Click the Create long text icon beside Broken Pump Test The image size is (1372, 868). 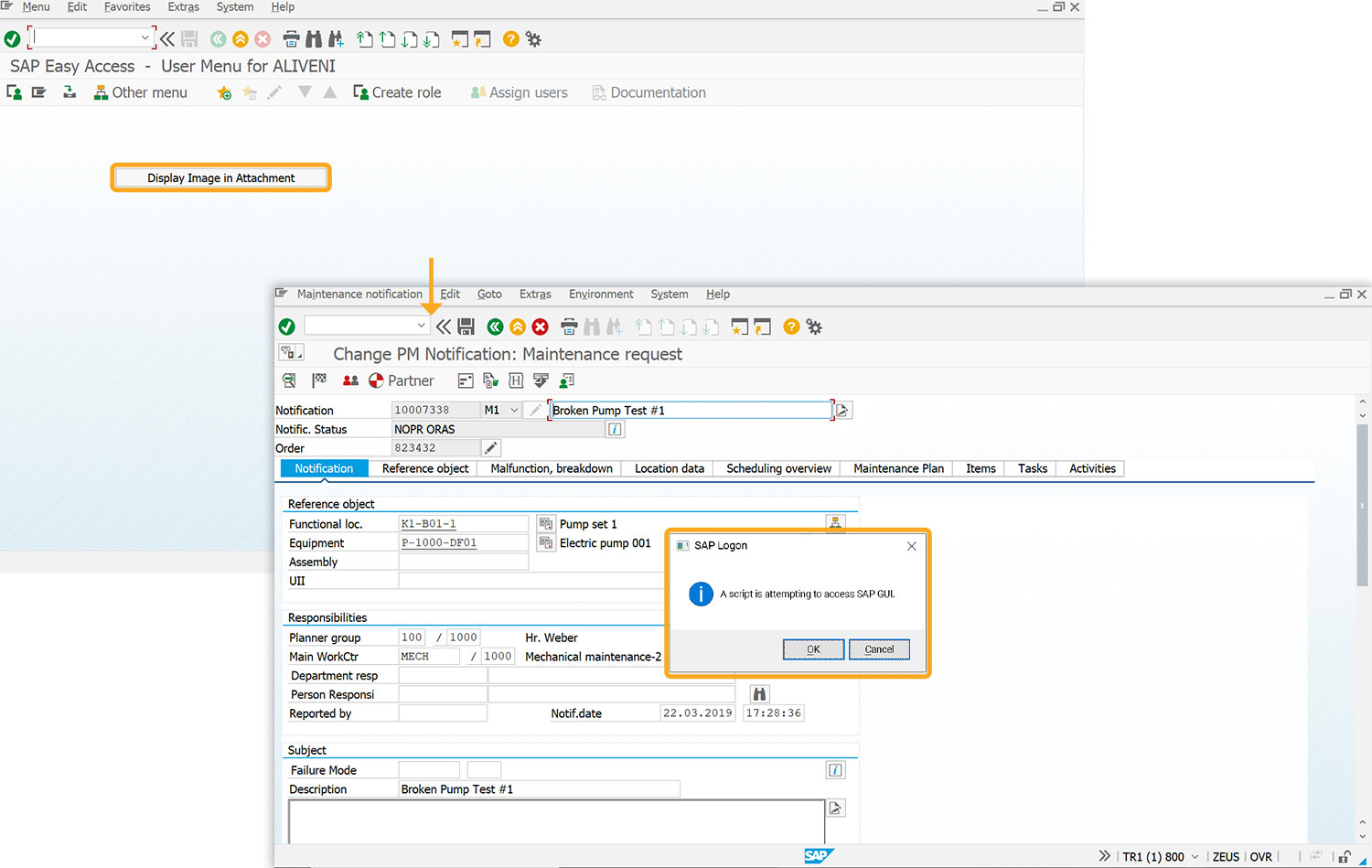point(843,410)
